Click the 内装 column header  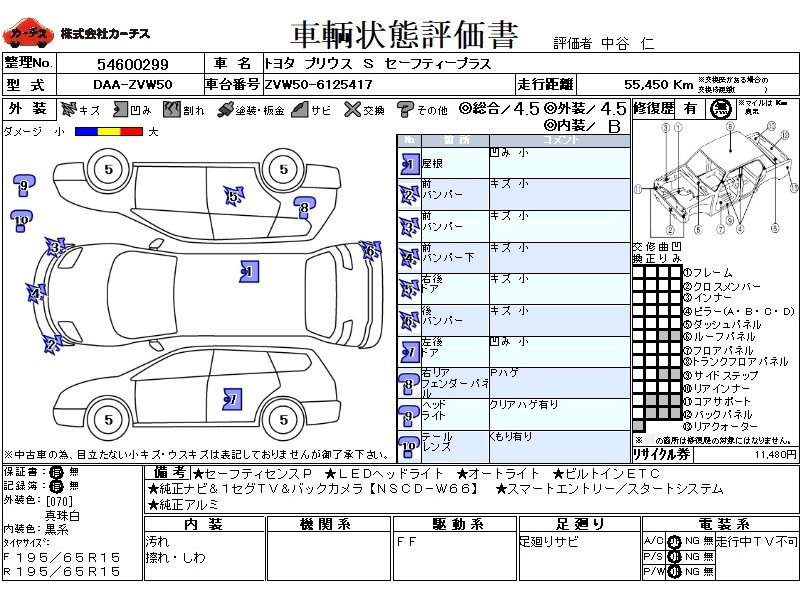[x=204, y=524]
